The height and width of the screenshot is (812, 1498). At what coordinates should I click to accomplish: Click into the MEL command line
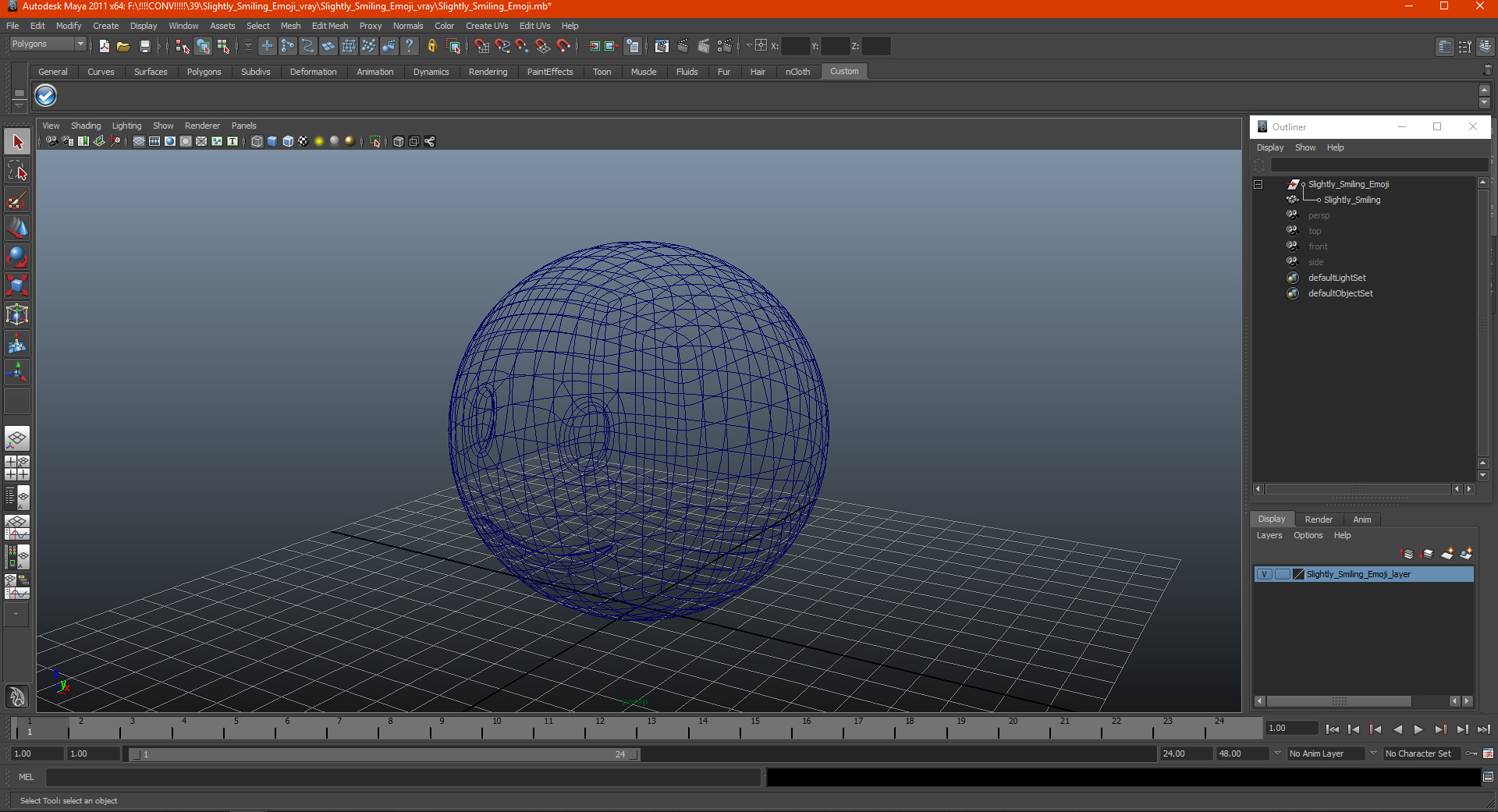pos(403,777)
